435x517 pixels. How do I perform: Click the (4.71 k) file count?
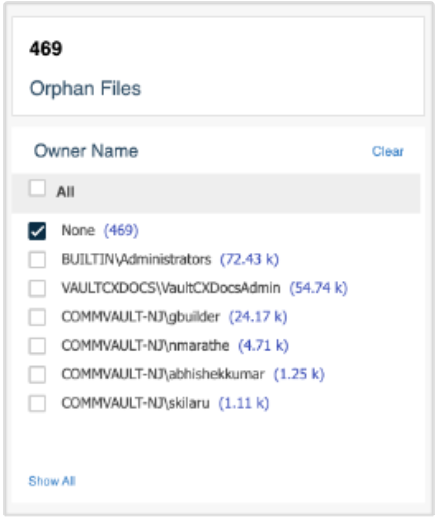click(x=263, y=345)
